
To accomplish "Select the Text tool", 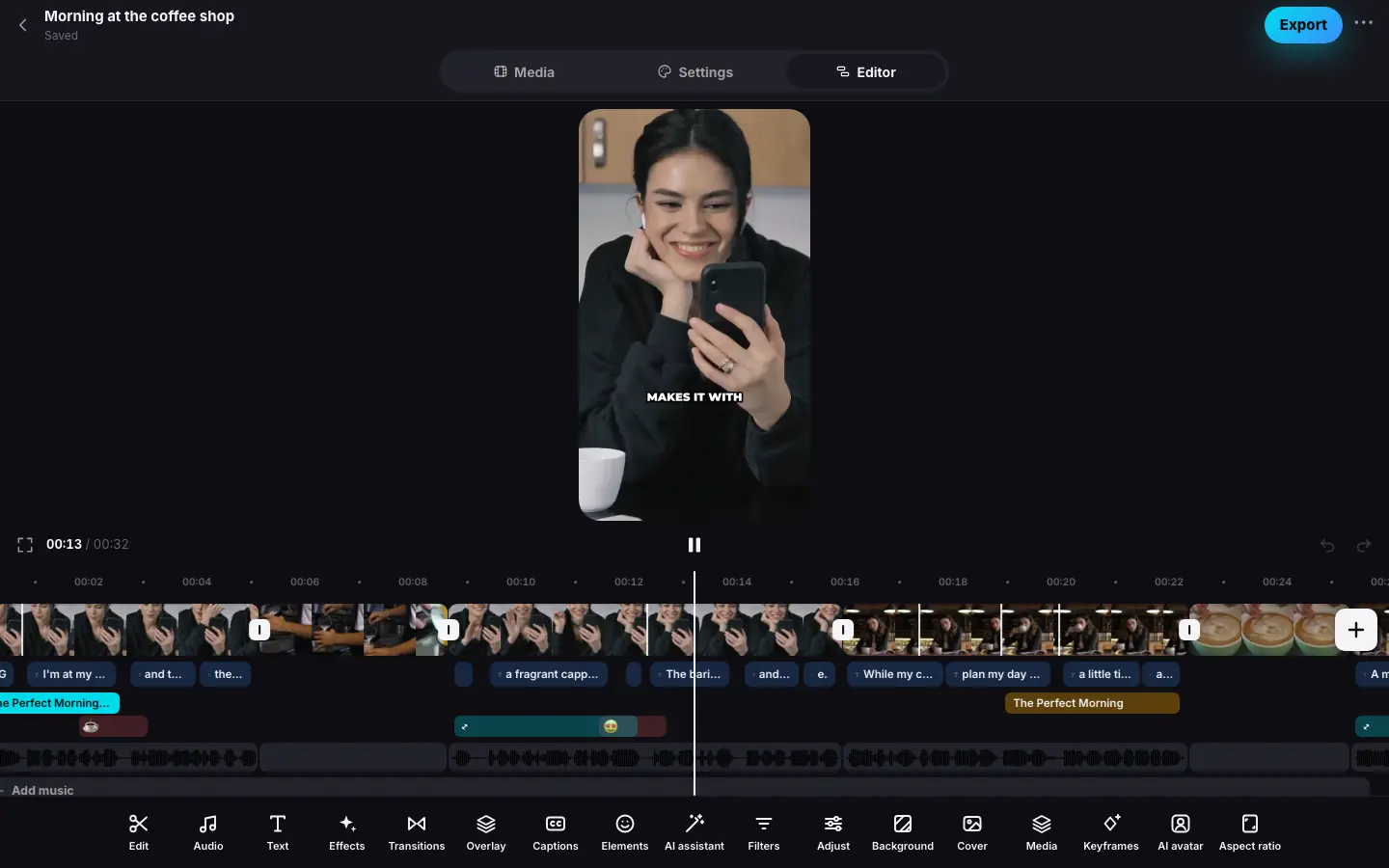I will point(278,832).
